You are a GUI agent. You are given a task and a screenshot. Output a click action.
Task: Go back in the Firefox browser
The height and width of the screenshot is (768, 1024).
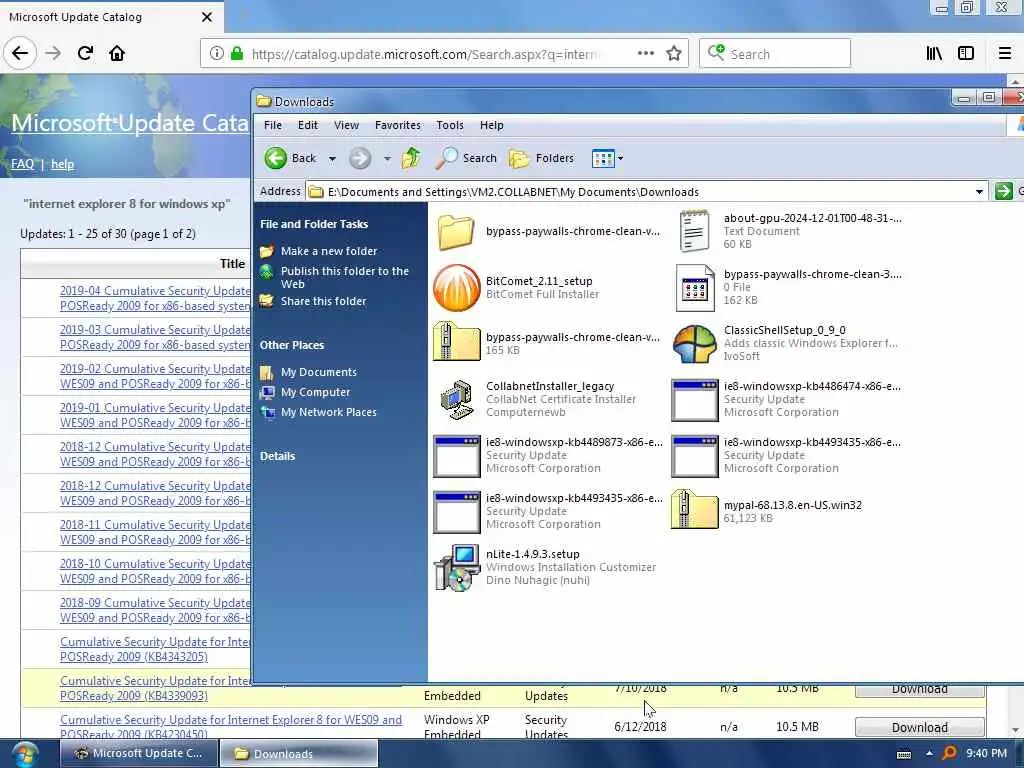point(20,54)
